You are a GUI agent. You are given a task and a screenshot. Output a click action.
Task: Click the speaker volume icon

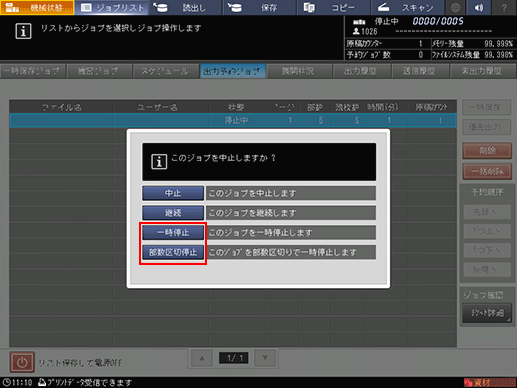click(479, 7)
